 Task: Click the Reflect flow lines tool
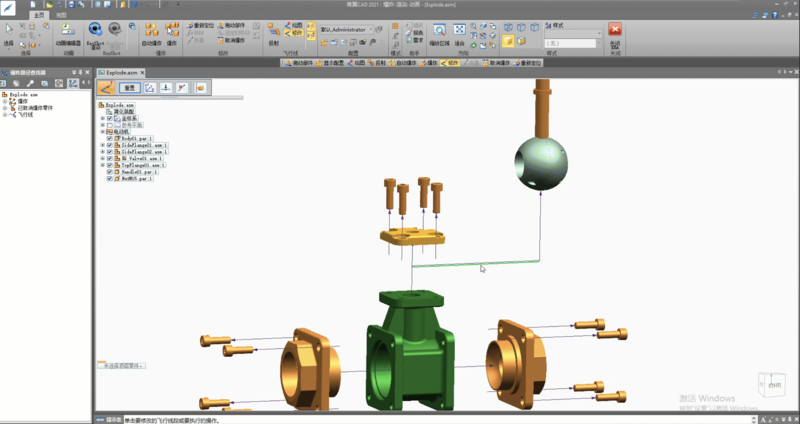[x=273, y=34]
